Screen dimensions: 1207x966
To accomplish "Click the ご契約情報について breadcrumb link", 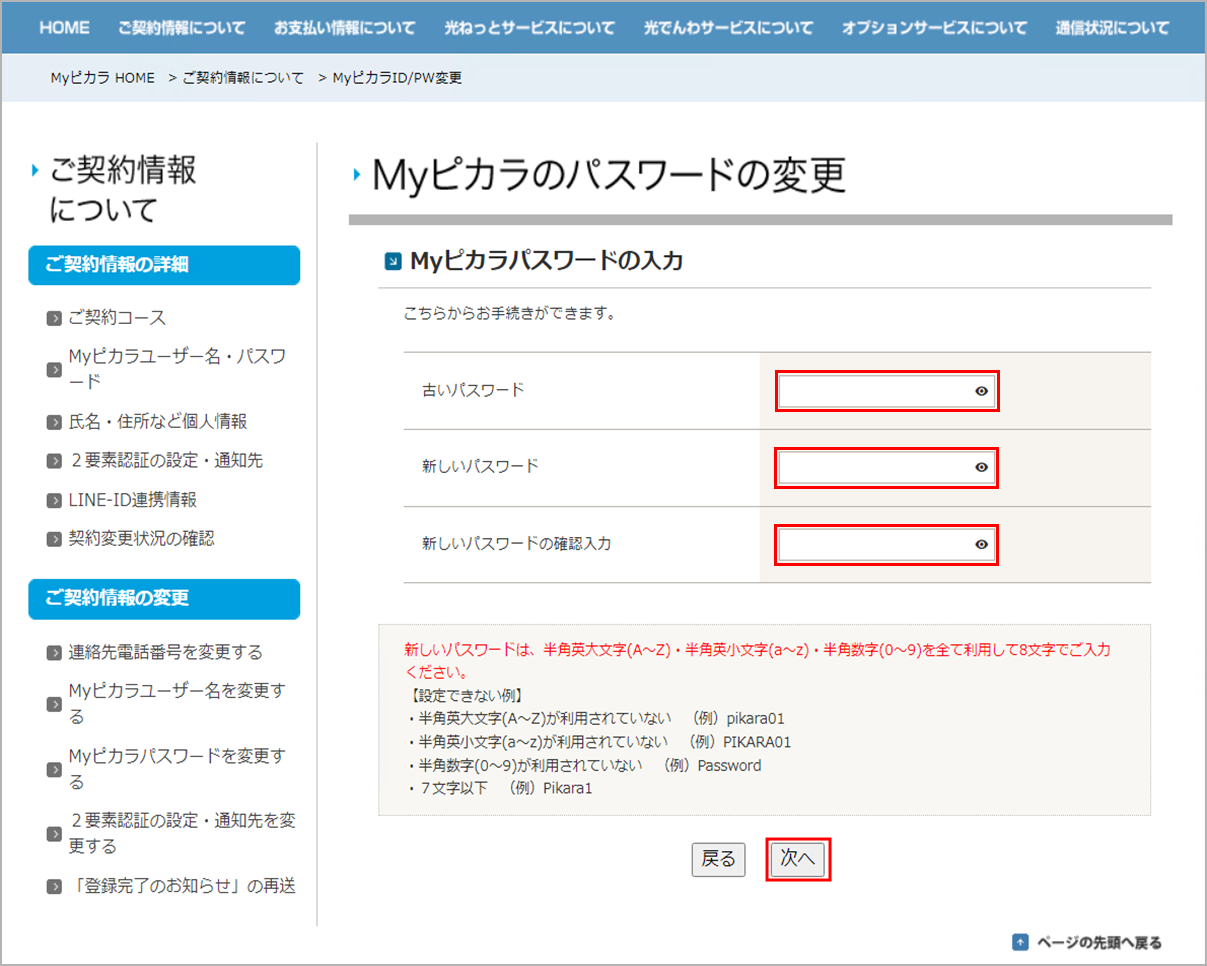I will (x=243, y=77).
